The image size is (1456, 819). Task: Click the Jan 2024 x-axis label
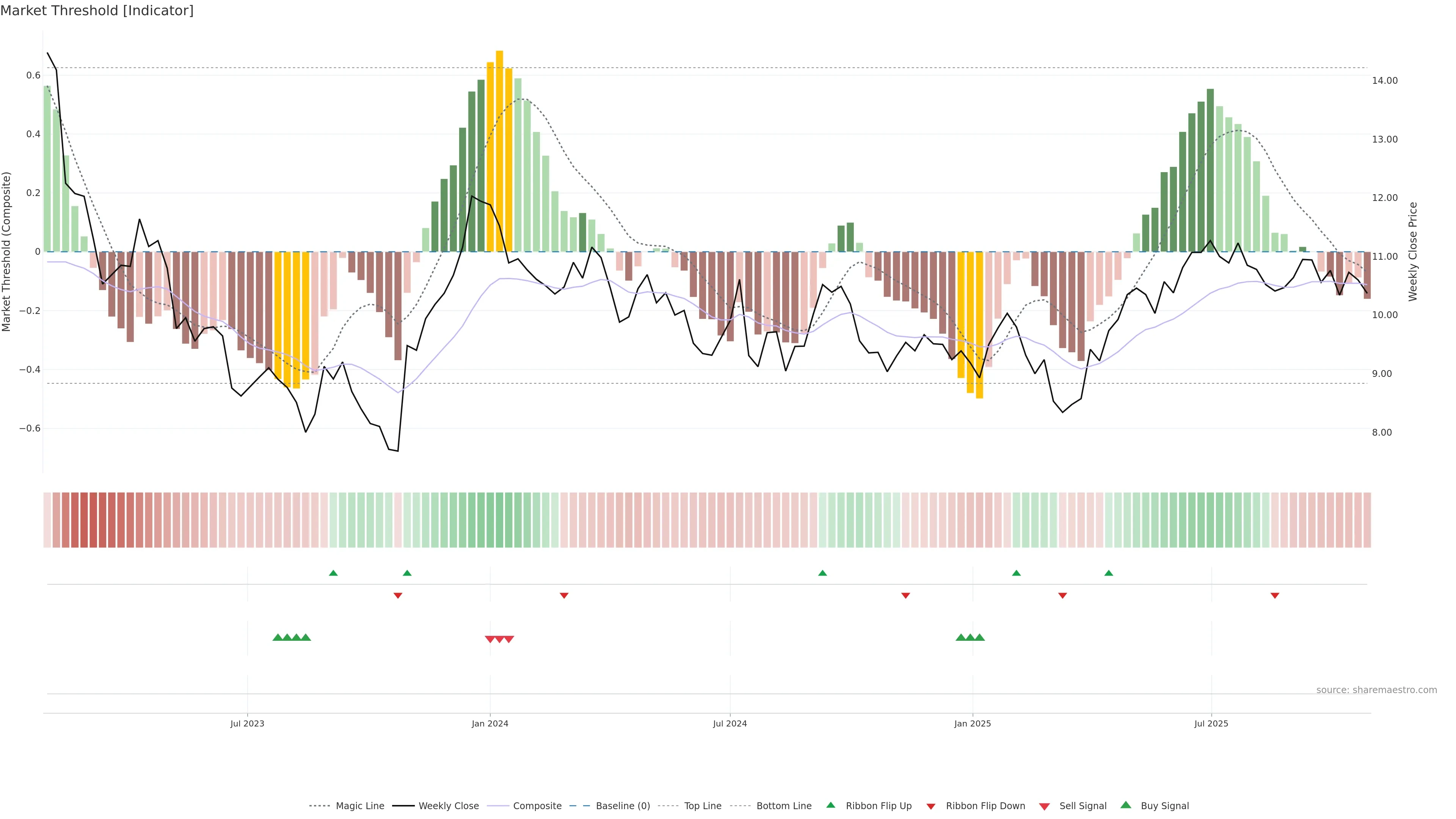(490, 723)
